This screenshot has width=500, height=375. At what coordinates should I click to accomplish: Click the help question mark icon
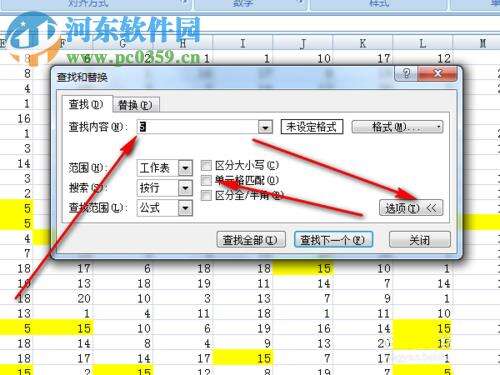click(x=406, y=73)
